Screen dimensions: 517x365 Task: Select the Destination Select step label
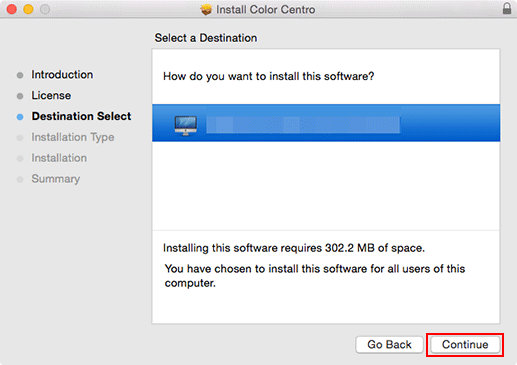(81, 116)
